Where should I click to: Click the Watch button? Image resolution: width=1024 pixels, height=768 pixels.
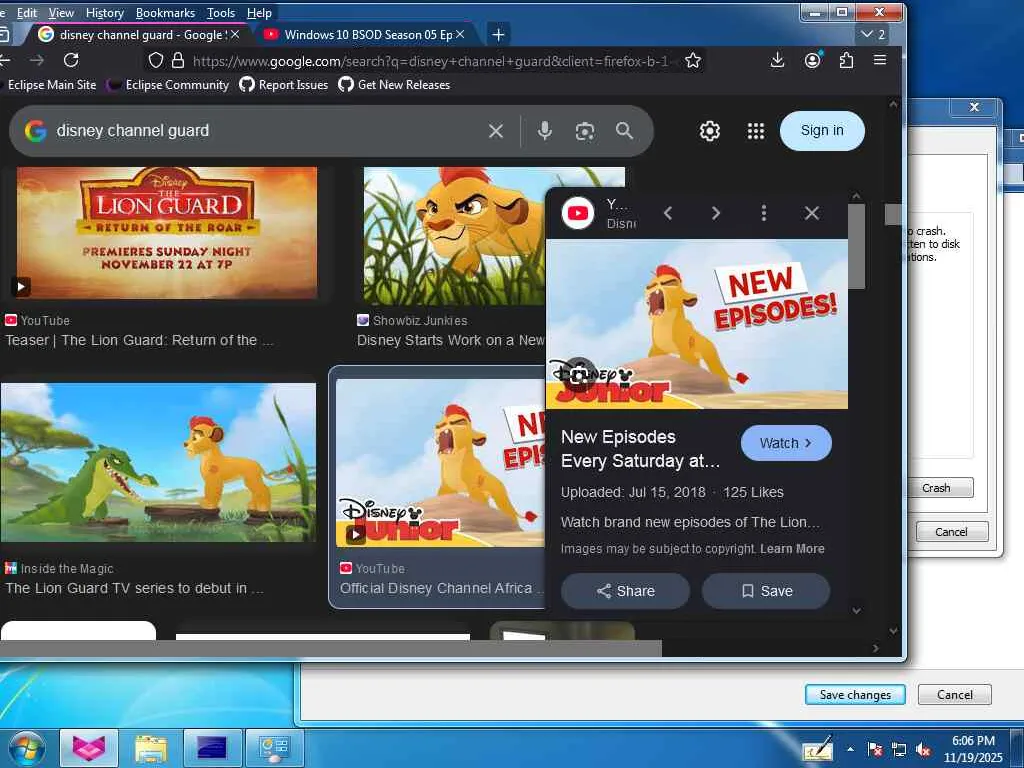tap(786, 443)
